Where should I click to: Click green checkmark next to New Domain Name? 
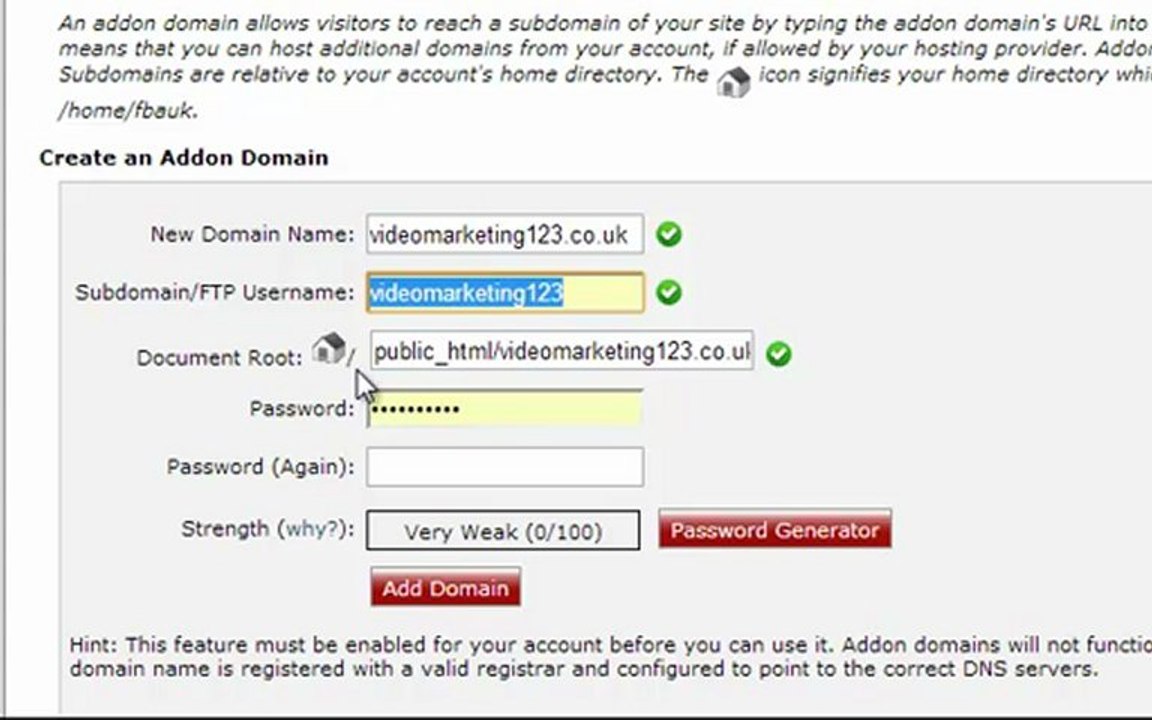pos(669,234)
